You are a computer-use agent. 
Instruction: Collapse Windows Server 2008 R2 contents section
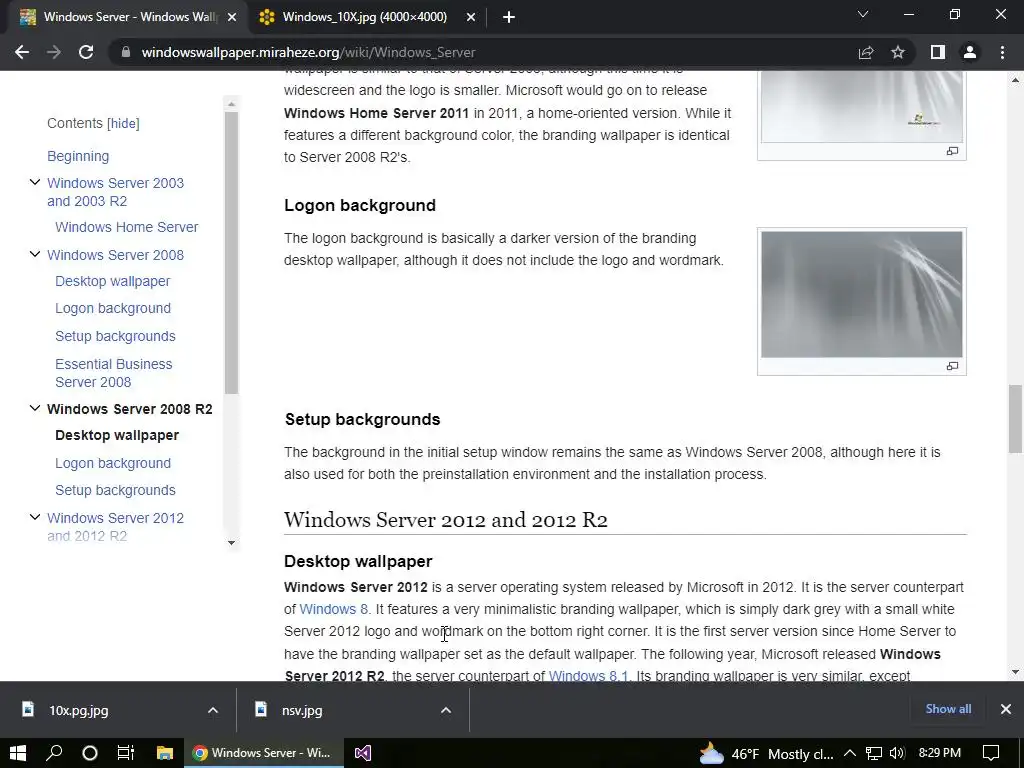point(35,408)
